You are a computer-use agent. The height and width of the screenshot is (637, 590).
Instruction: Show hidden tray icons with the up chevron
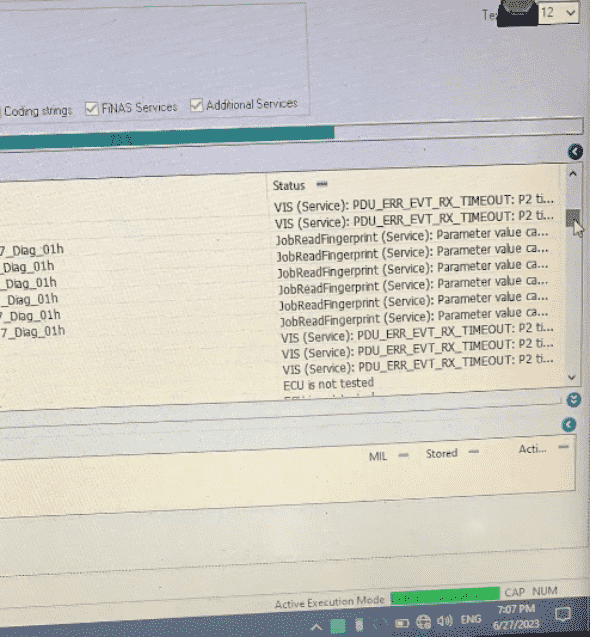pyautogui.click(x=317, y=627)
